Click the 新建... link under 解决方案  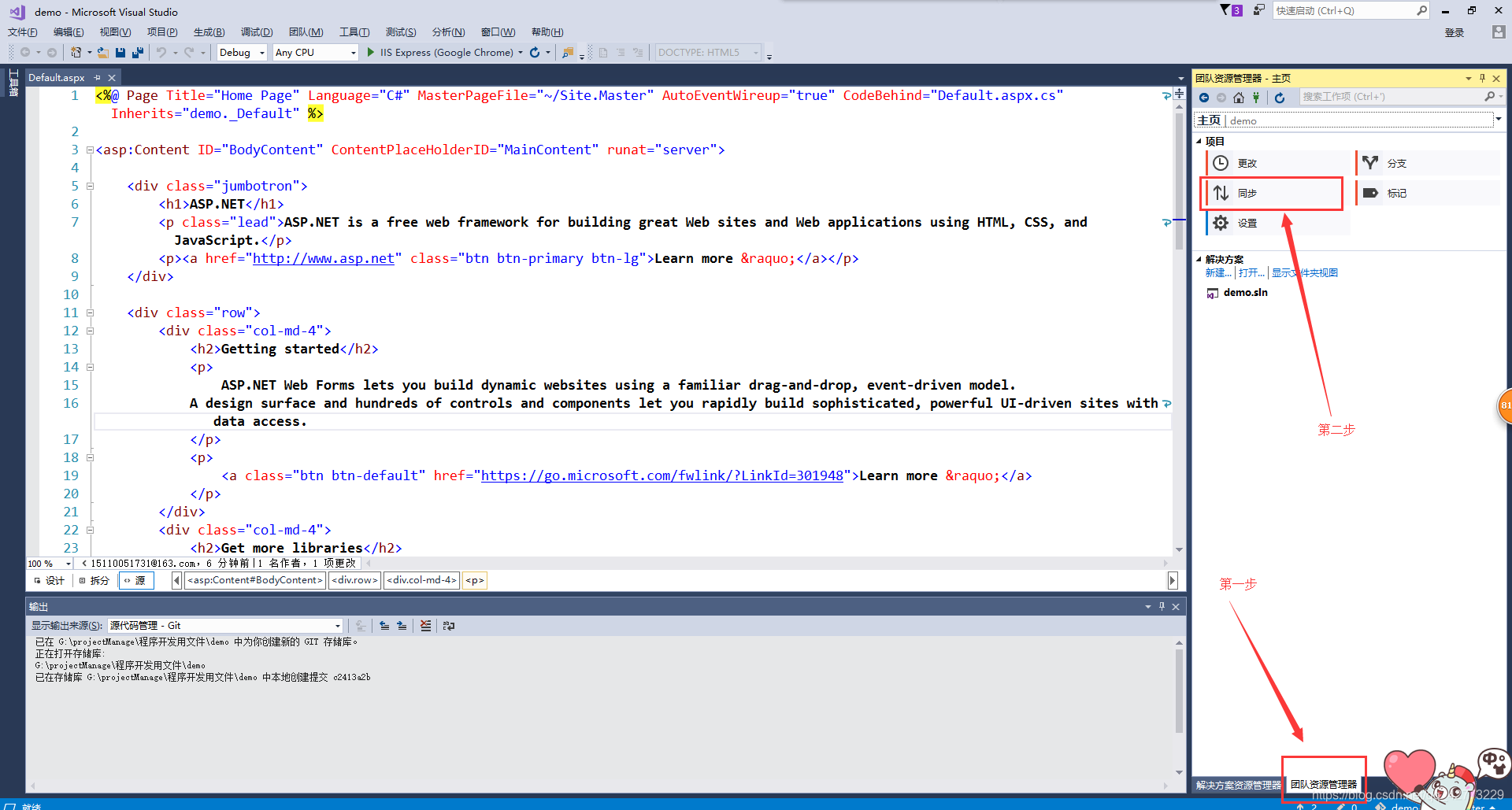pos(1218,273)
